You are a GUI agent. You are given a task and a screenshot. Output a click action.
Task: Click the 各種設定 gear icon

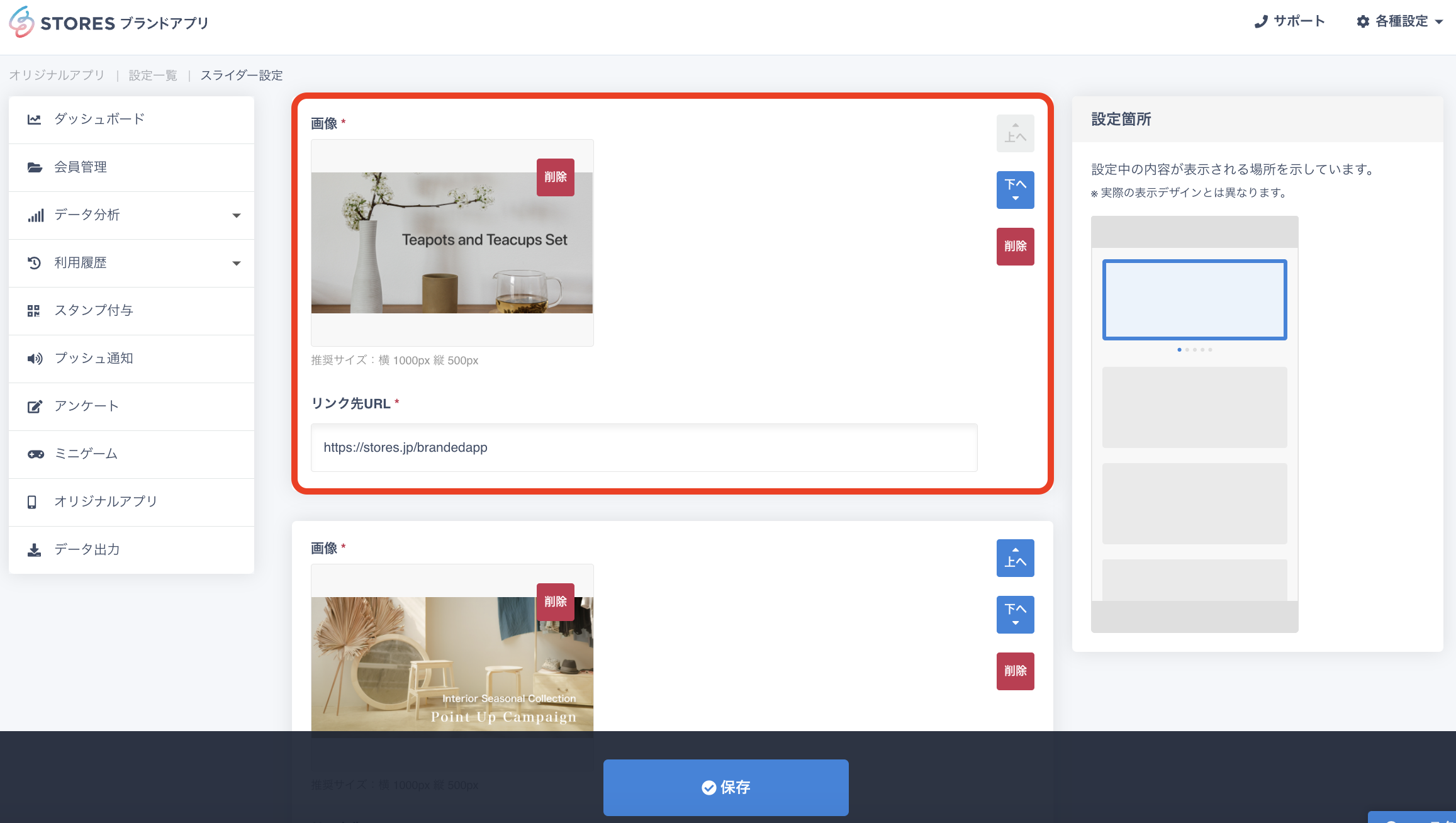(x=1363, y=21)
